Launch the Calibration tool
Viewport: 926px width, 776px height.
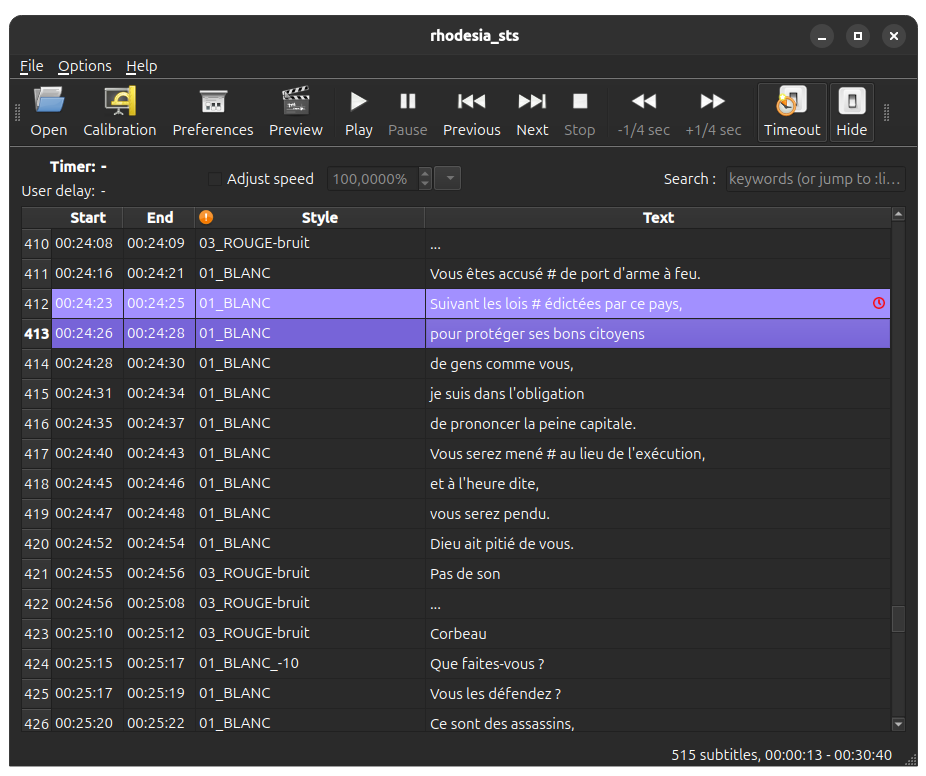pyautogui.click(x=119, y=112)
